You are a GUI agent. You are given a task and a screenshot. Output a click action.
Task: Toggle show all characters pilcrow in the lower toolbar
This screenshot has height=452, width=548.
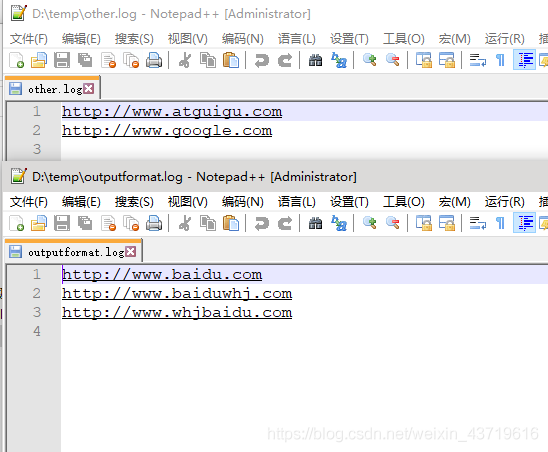point(500,223)
